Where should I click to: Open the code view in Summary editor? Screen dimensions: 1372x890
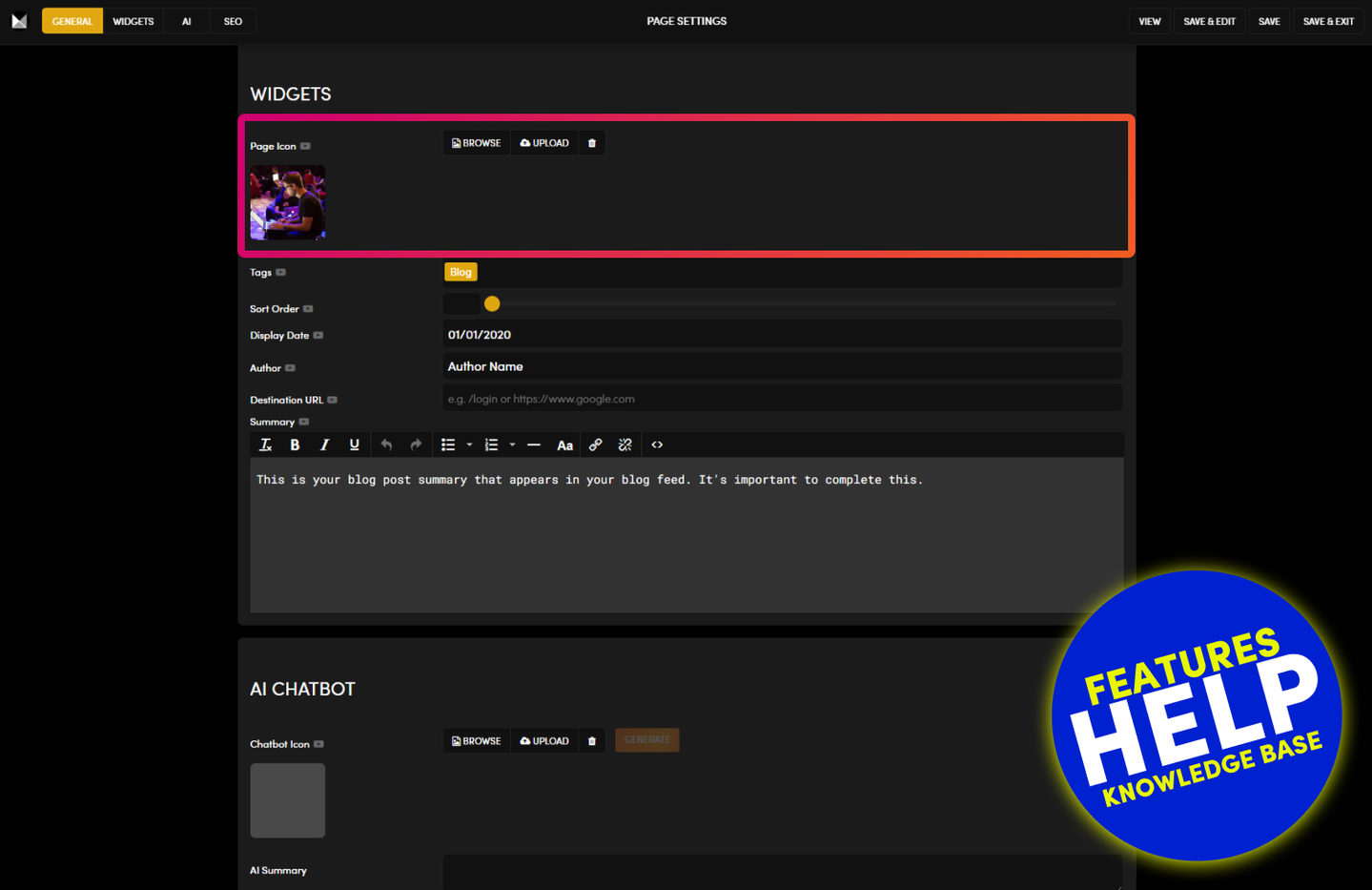pyautogui.click(x=657, y=445)
